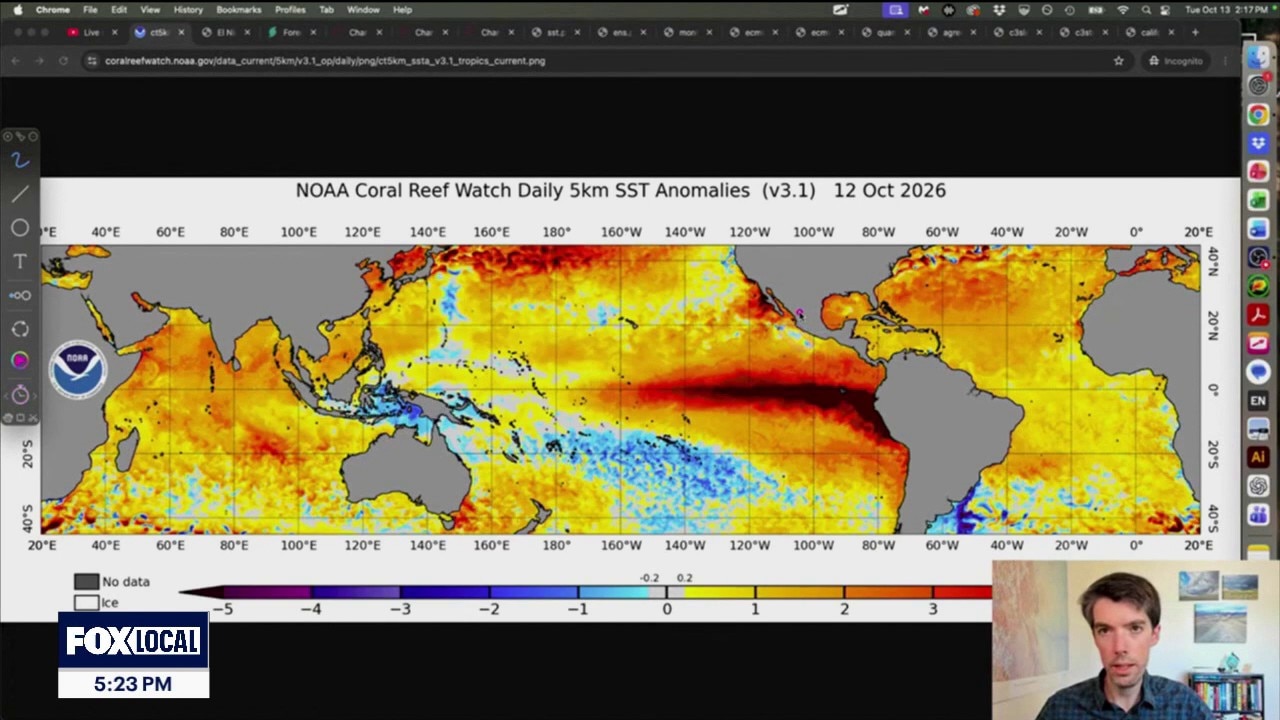Click the EN language app in Dock
1280x720 pixels.
pos(1258,401)
